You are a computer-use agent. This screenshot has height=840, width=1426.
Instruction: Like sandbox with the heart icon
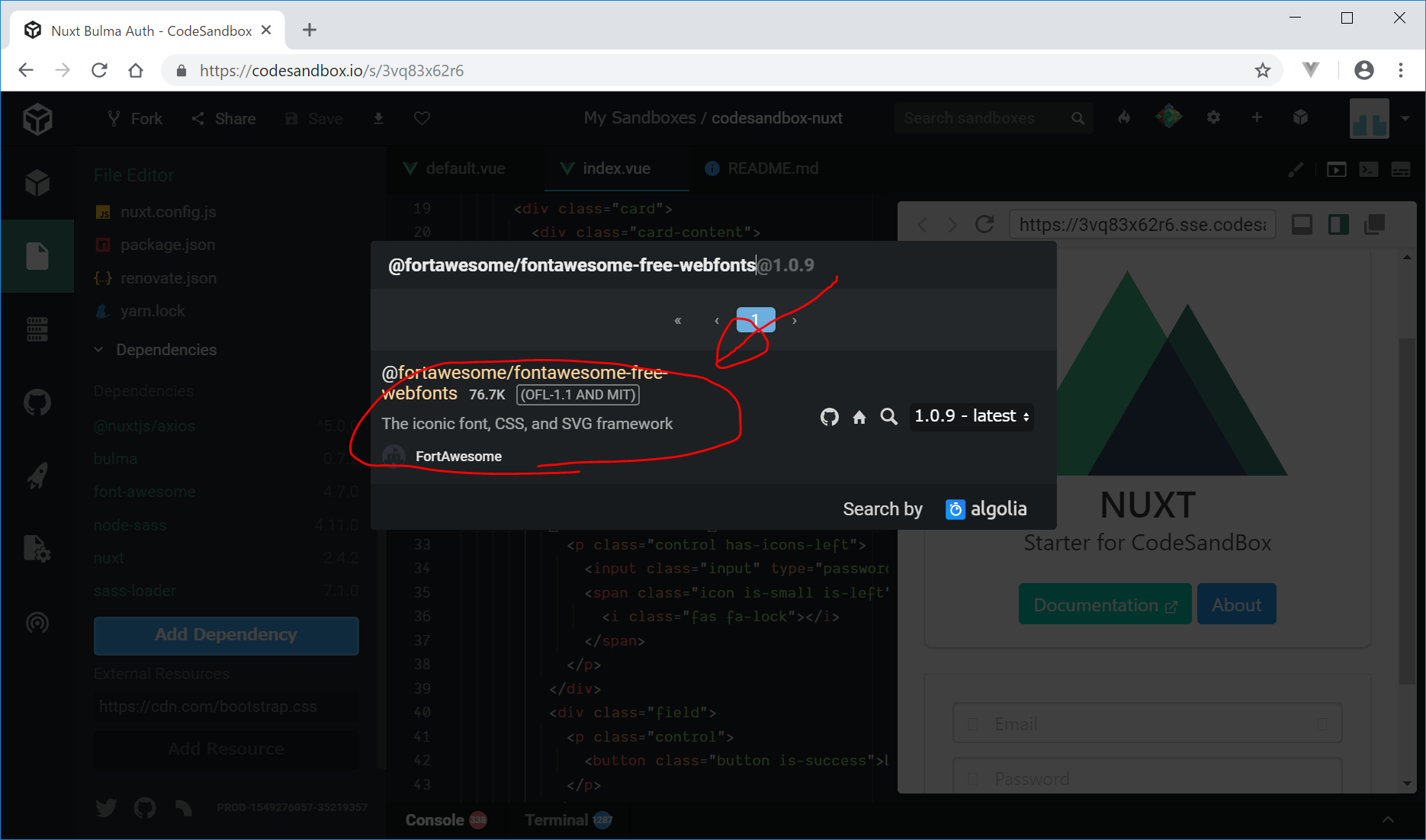tap(422, 118)
